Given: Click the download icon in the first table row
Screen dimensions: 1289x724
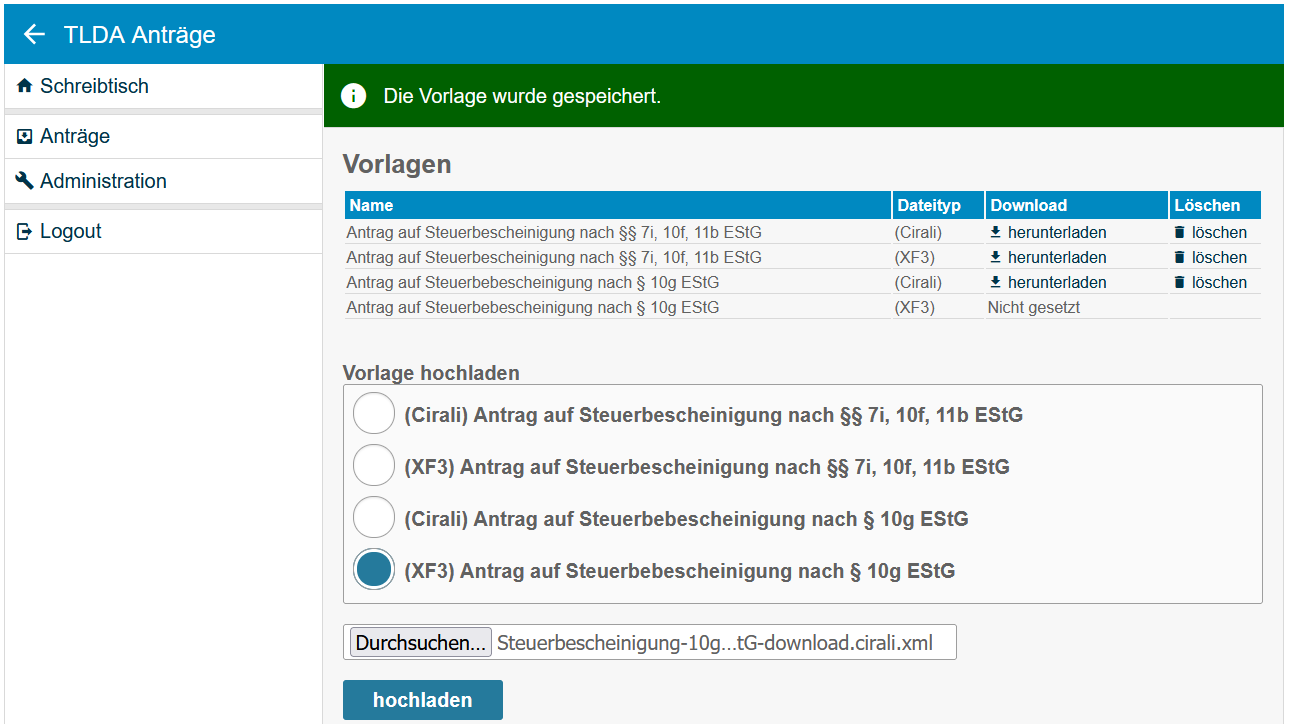Looking at the screenshot, I should 994,232.
